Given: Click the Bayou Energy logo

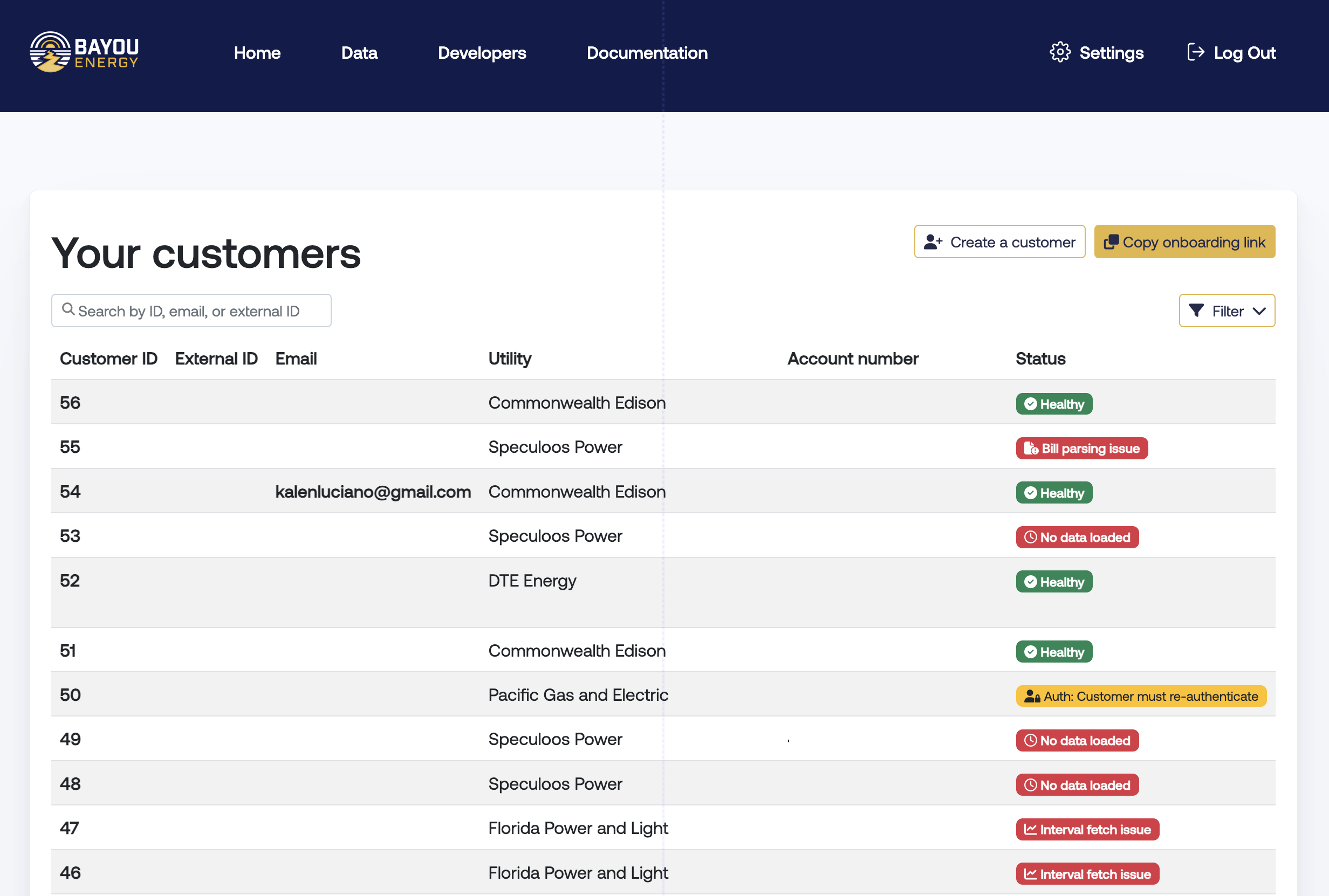Looking at the screenshot, I should (84, 52).
